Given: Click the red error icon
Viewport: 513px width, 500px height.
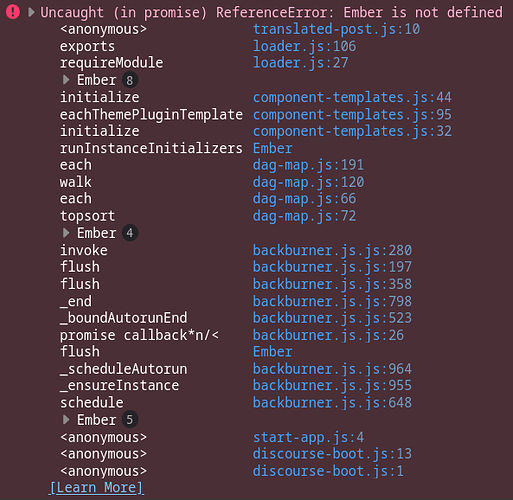Looking at the screenshot, I should 13,12.
